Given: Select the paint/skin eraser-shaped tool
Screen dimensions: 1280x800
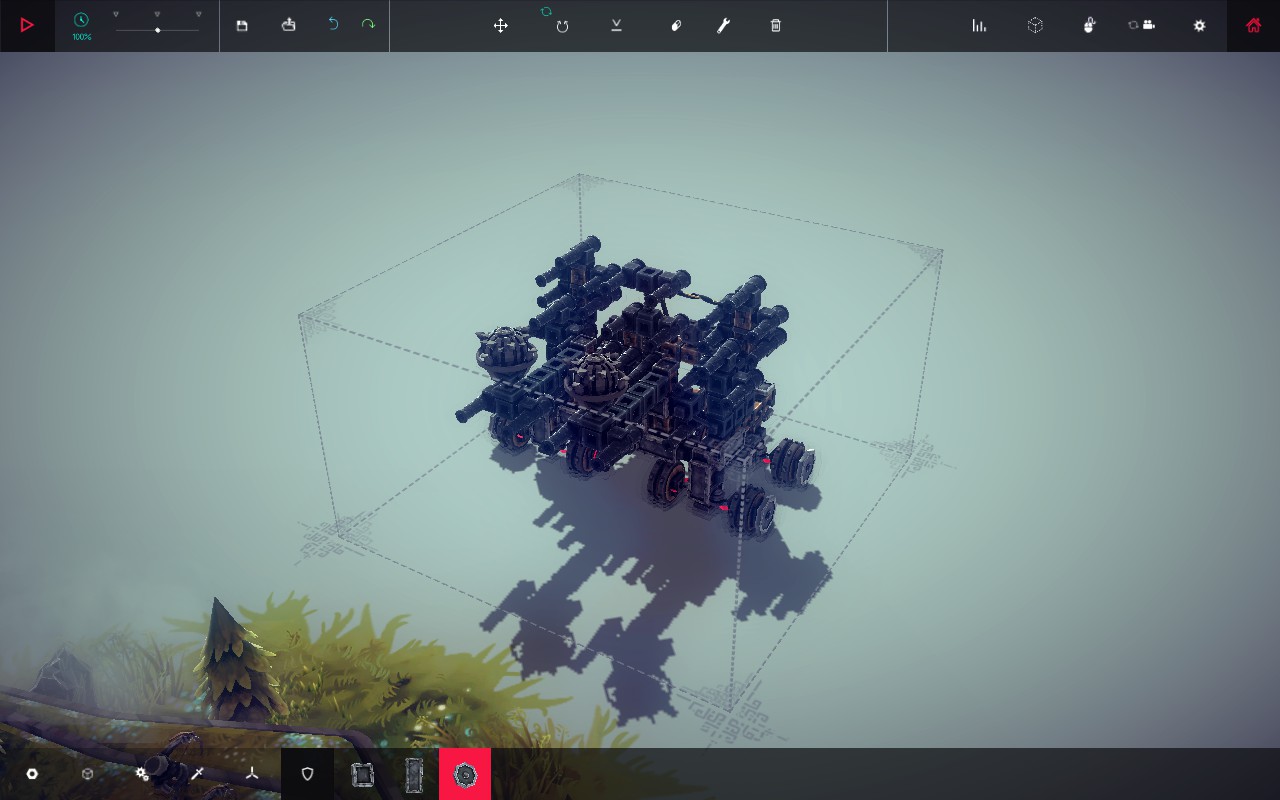Looking at the screenshot, I should [x=676, y=25].
